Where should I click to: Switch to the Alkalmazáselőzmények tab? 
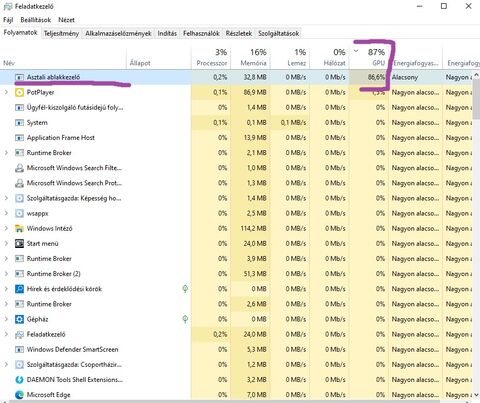(x=118, y=33)
